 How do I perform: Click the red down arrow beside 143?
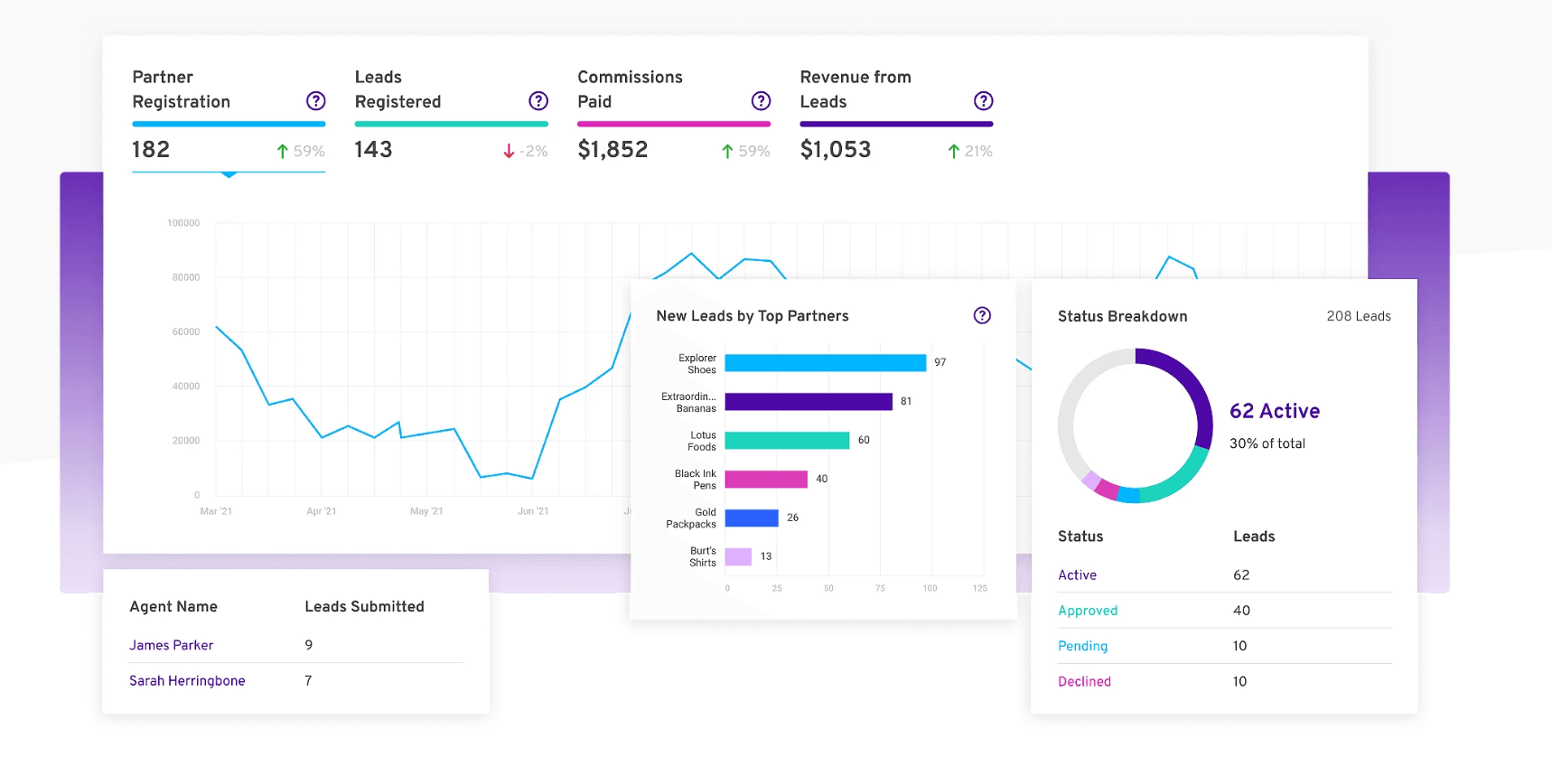509,152
